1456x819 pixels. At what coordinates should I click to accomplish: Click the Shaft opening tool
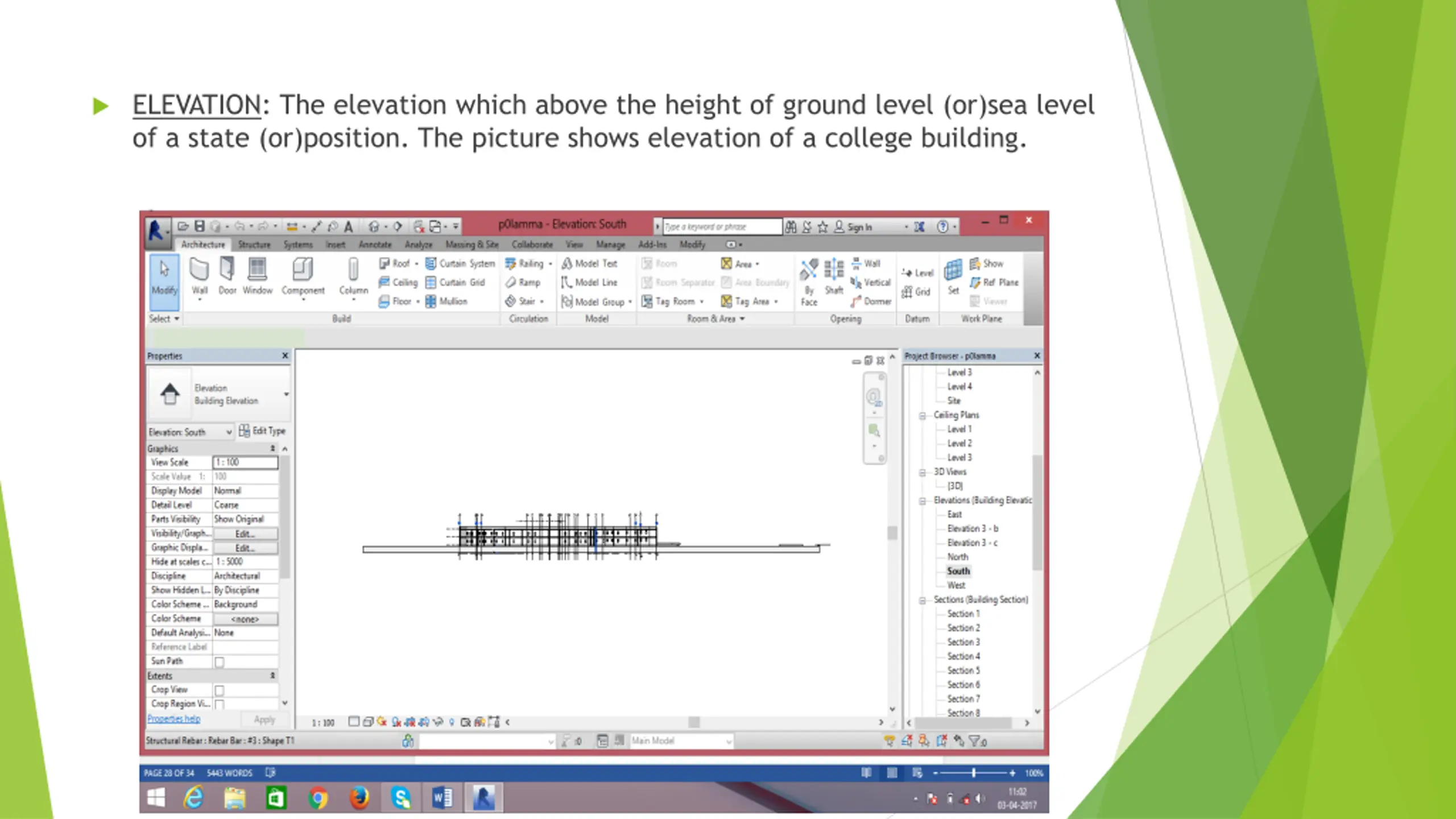[x=834, y=276]
